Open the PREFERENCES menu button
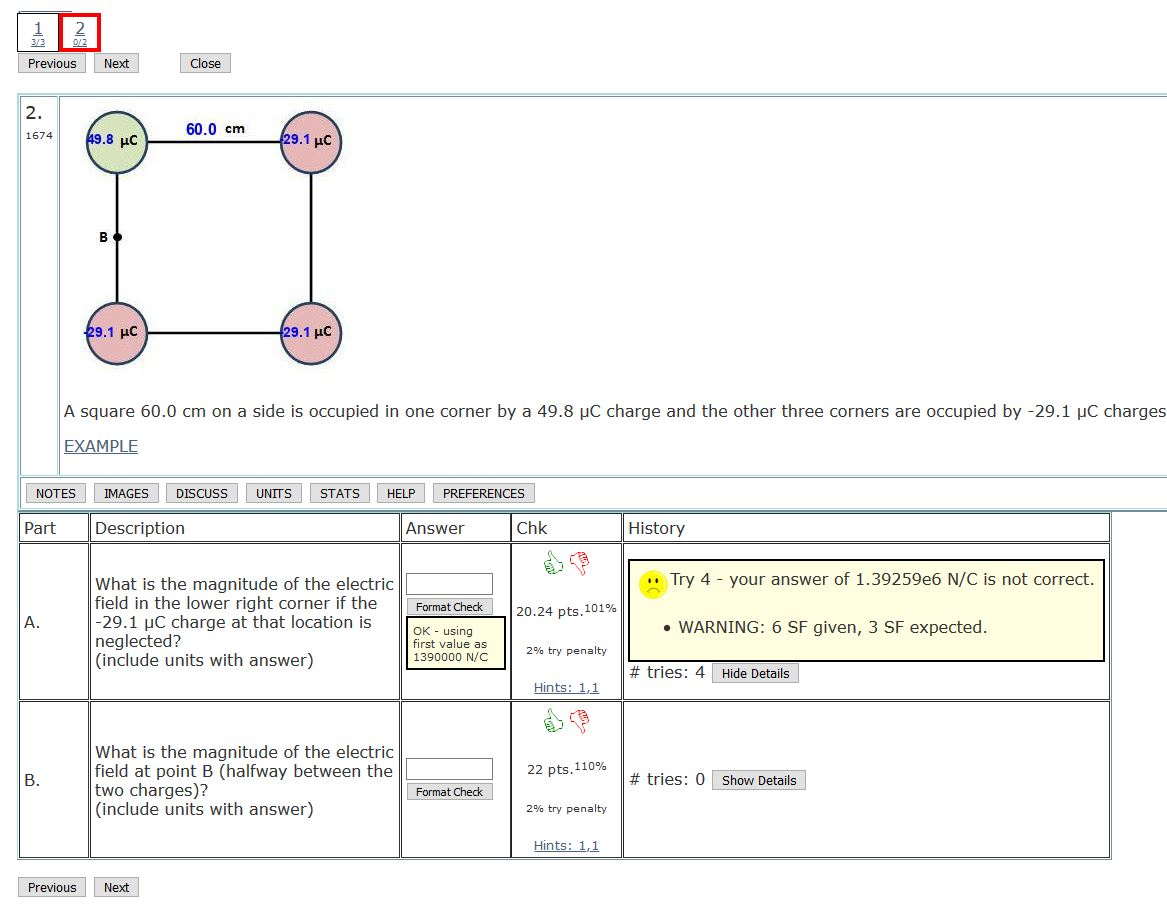This screenshot has width=1167, height=917. (484, 493)
